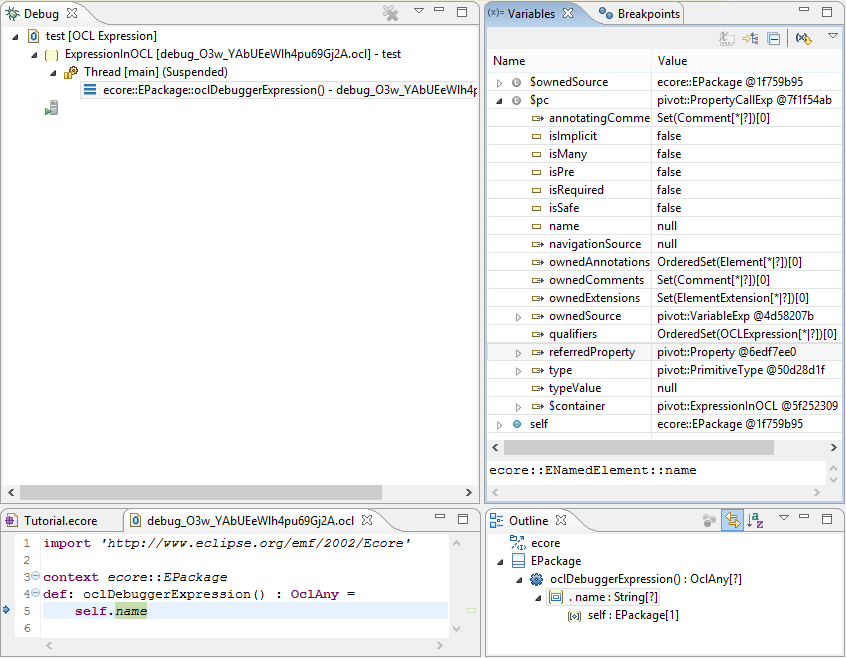Collapse the ExpressionInOCL debug target node
This screenshot has height=658, width=846.
pyautogui.click(x=35, y=54)
